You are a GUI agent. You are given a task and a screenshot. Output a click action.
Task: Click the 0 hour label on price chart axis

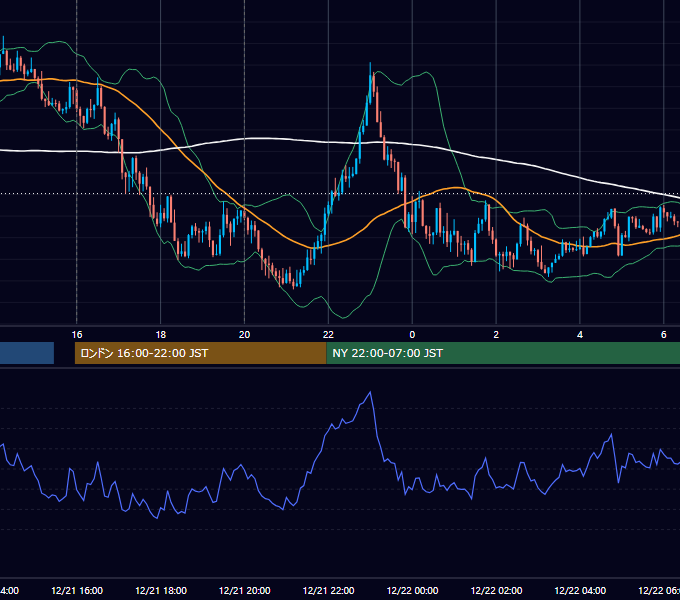pos(412,335)
